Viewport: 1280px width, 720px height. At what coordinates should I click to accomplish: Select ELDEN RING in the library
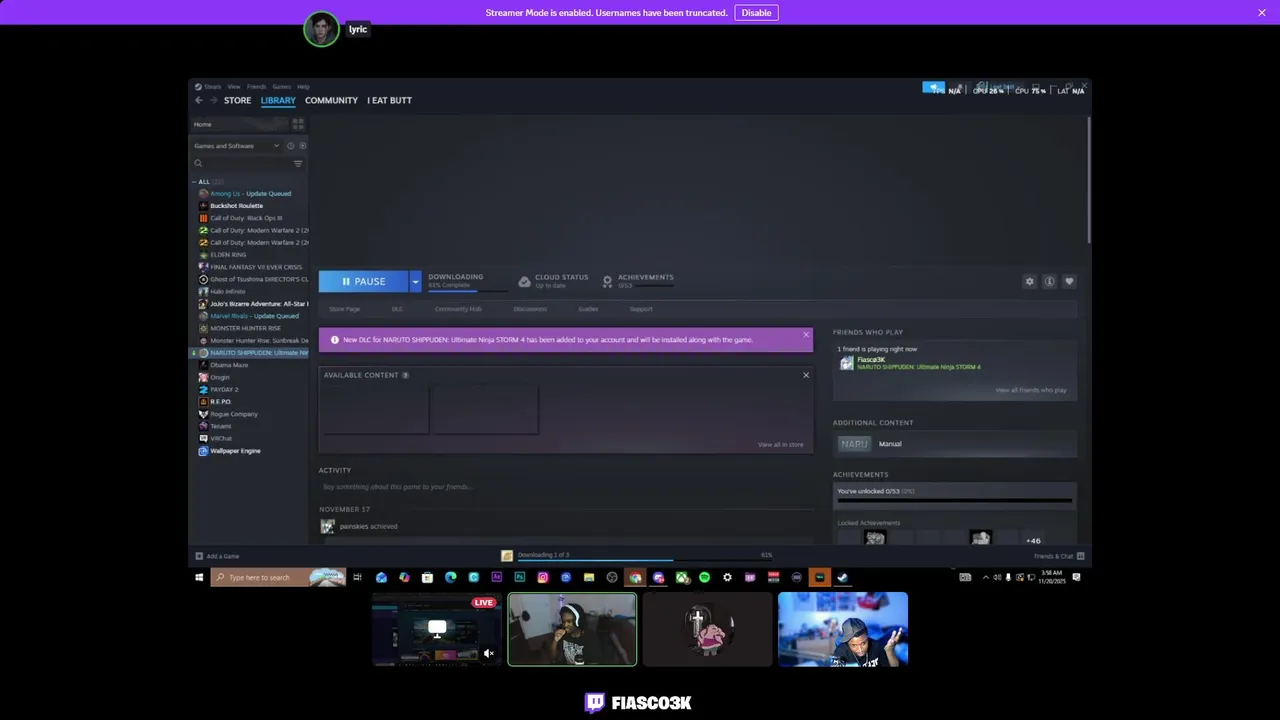point(228,255)
